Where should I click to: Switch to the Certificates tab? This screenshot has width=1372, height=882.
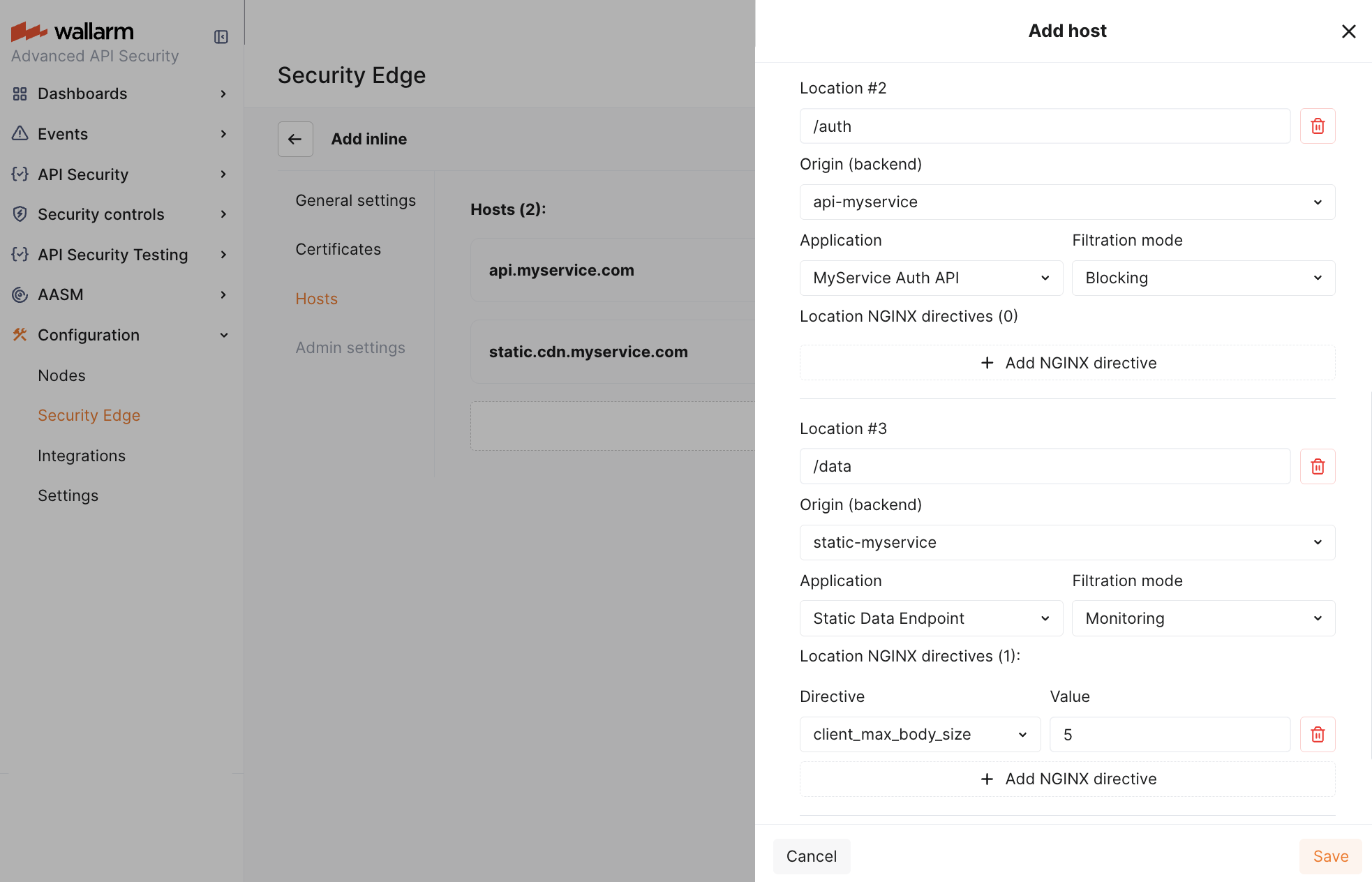[x=338, y=249]
